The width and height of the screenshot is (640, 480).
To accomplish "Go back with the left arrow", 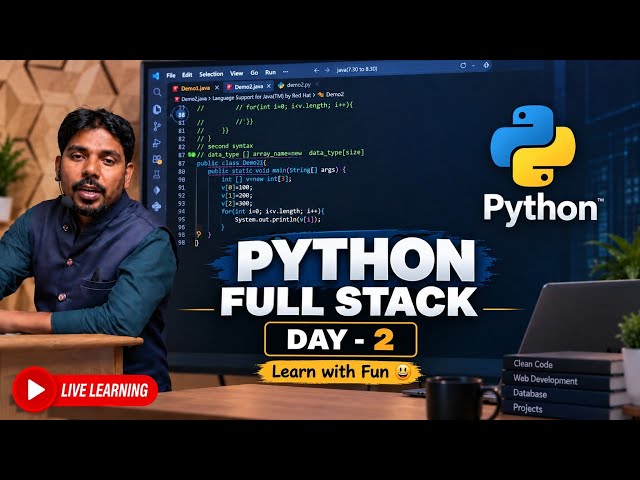I will pyautogui.click(x=316, y=70).
